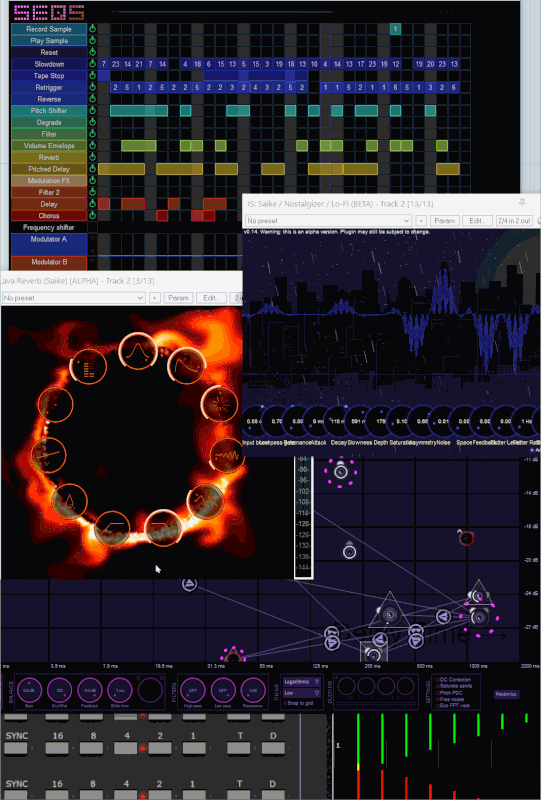Image resolution: width=541 pixels, height=800 pixels.
Task: Click the Modulator B row label
Action: click(49, 262)
